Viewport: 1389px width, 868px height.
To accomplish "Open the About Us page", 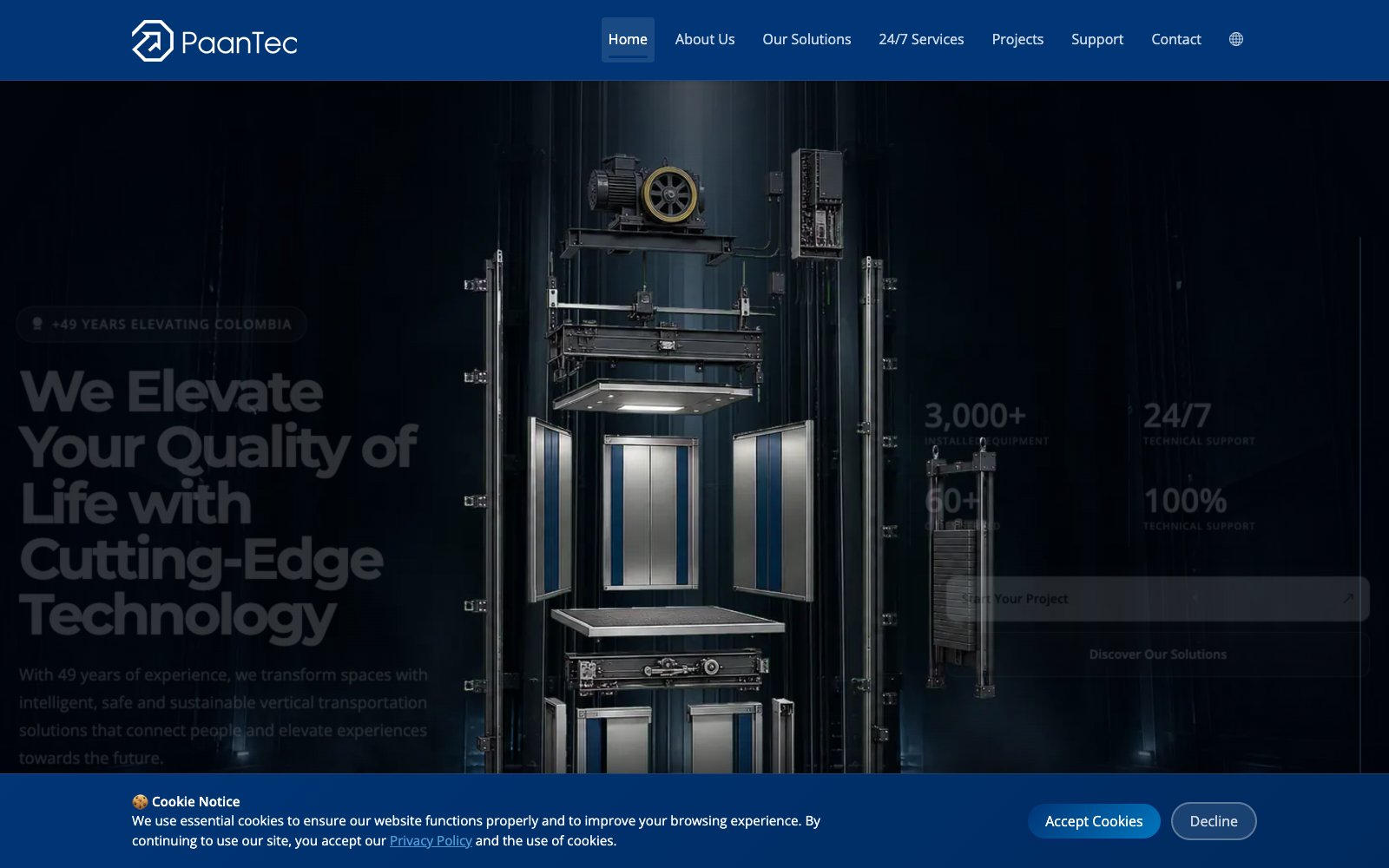I will [705, 39].
